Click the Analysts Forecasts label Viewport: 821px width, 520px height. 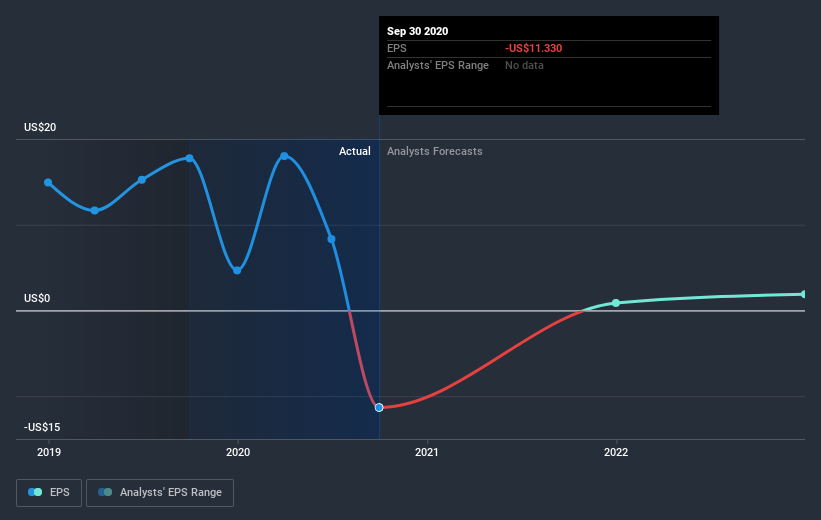pyautogui.click(x=435, y=151)
